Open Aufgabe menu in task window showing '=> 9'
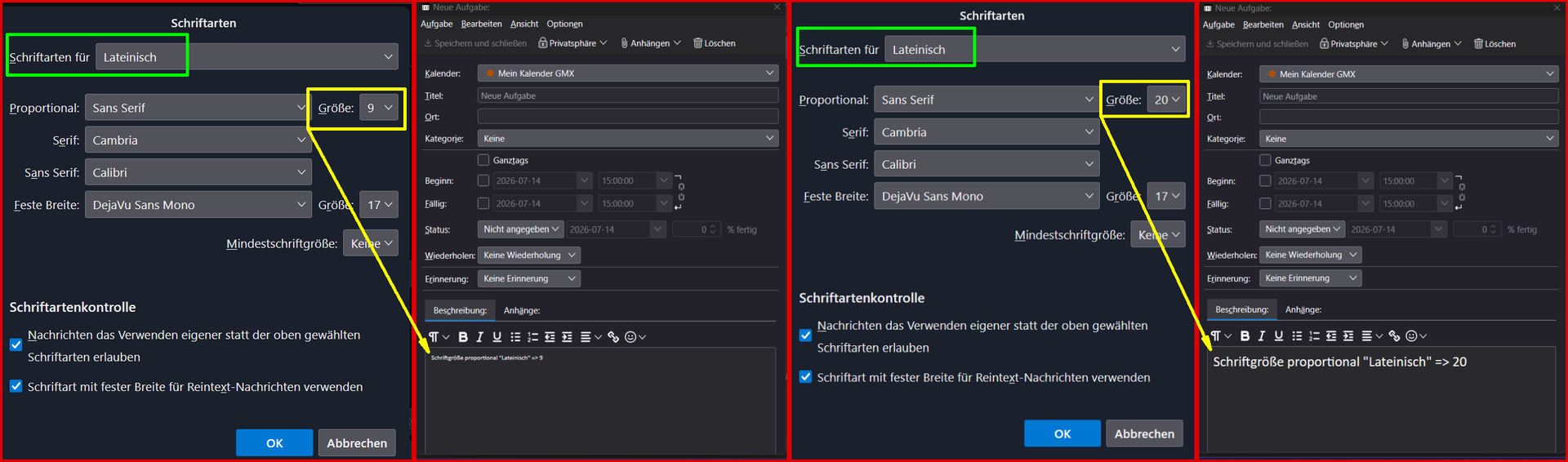Viewport: 1568px width, 462px height. (437, 24)
